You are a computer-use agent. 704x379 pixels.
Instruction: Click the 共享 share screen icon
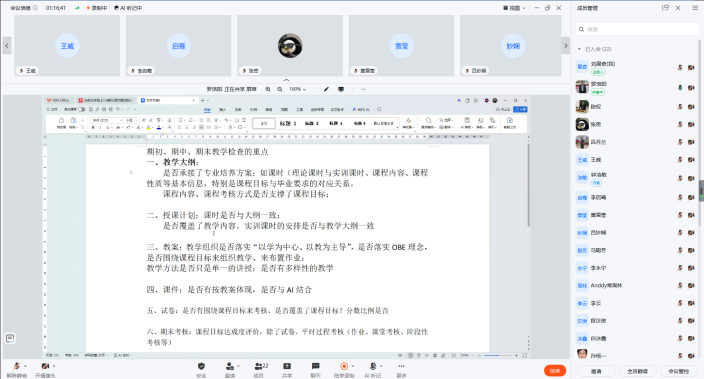pos(287,366)
